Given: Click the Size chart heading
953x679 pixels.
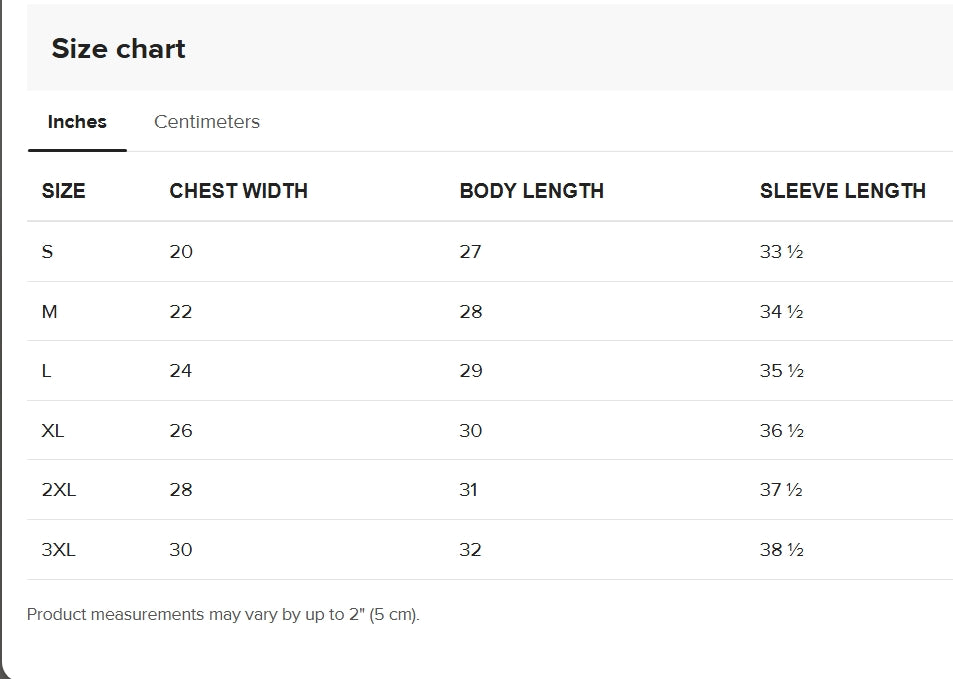Looking at the screenshot, I should 118,49.
